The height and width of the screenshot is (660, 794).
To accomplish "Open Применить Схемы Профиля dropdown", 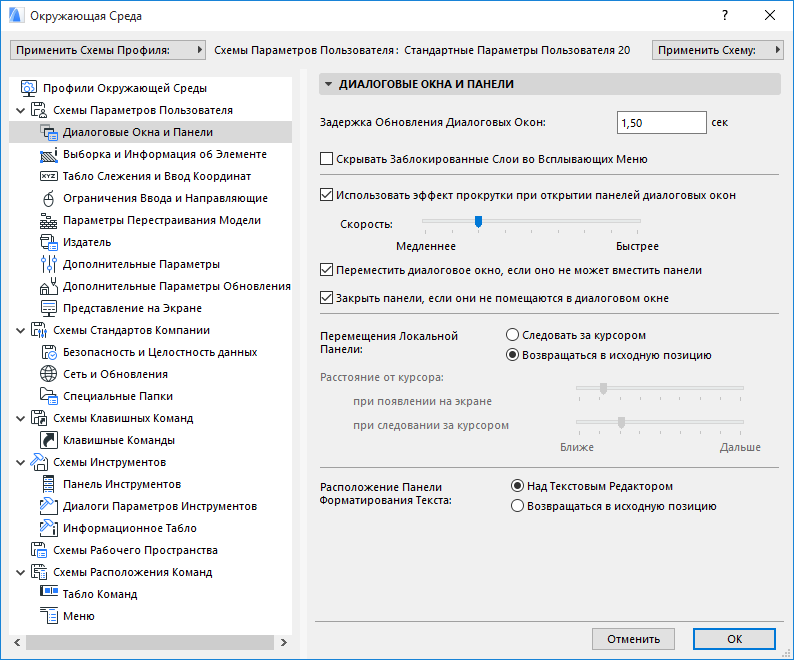I will [x=108, y=50].
